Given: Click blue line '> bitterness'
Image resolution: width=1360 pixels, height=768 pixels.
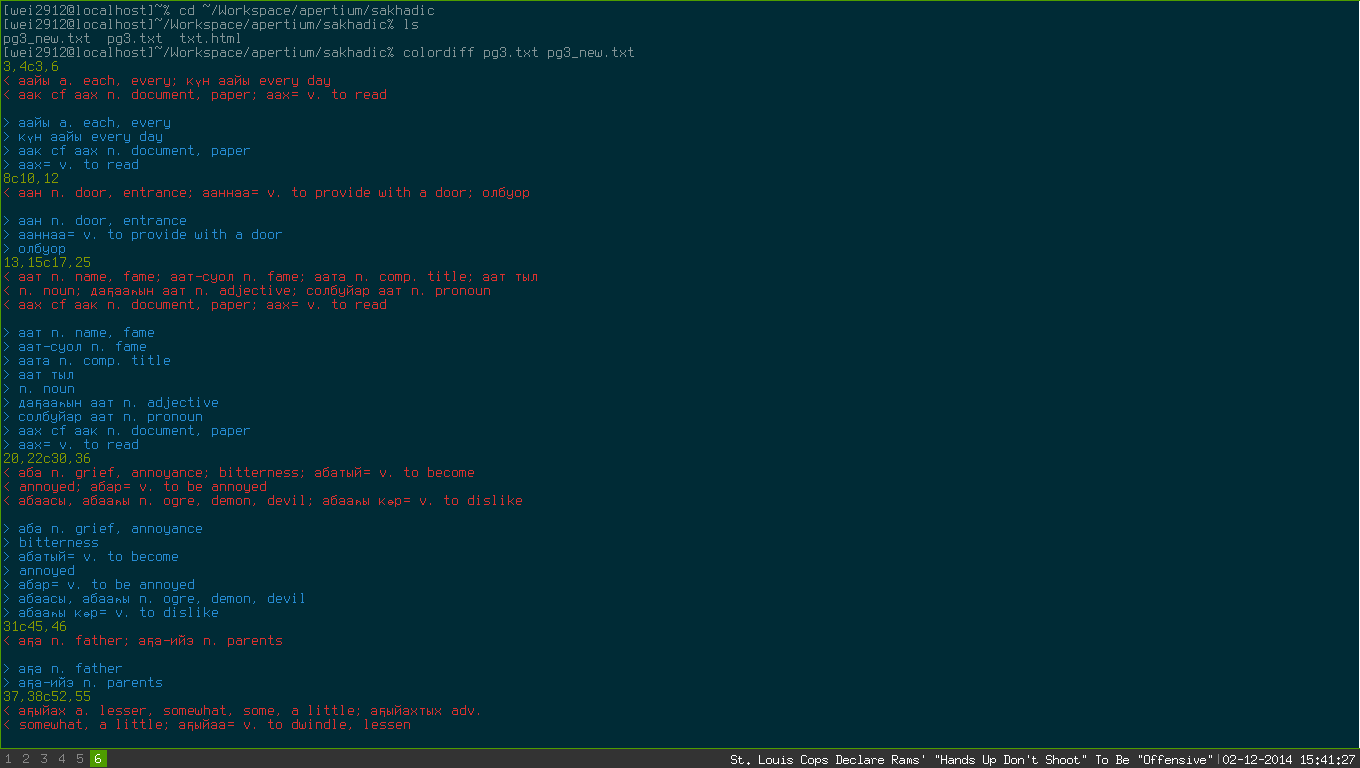Looking at the screenshot, I should [51, 543].
